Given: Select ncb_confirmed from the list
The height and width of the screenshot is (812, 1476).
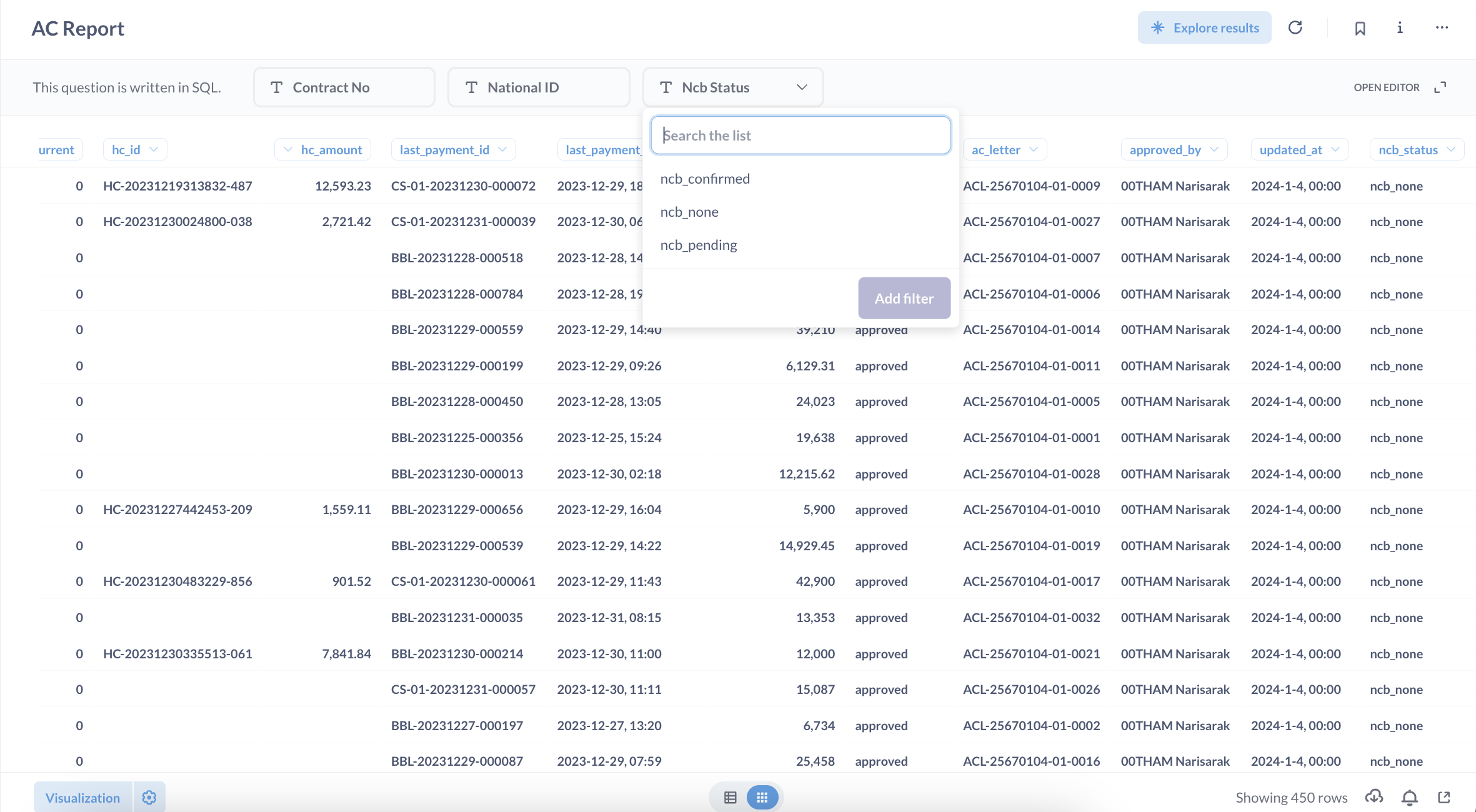Looking at the screenshot, I should [705, 179].
